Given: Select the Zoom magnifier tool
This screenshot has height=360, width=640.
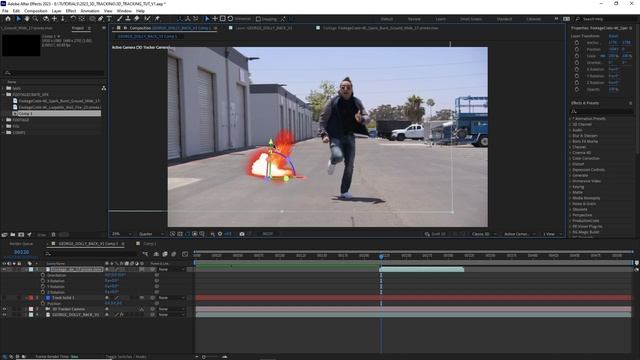Looking at the screenshot, I should (x=36, y=19).
